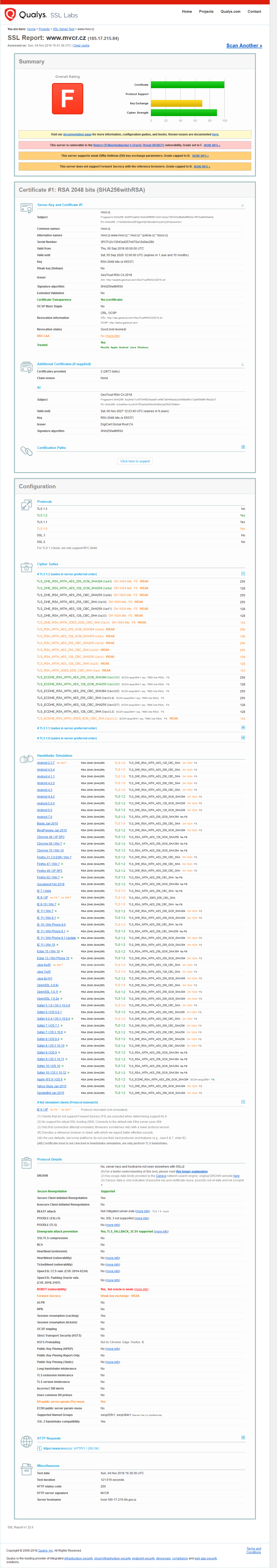
Task: Open the https://www.mvcr.cz/ request link
Action: [x=58, y=1448]
